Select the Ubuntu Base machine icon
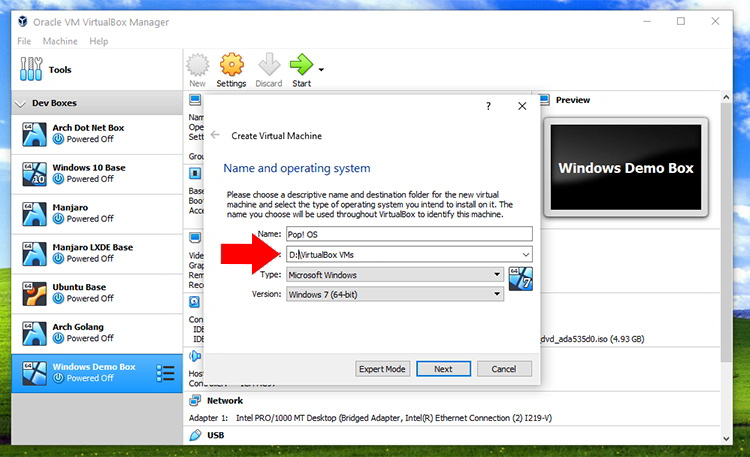Viewport: 750px width, 457px height. point(34,293)
